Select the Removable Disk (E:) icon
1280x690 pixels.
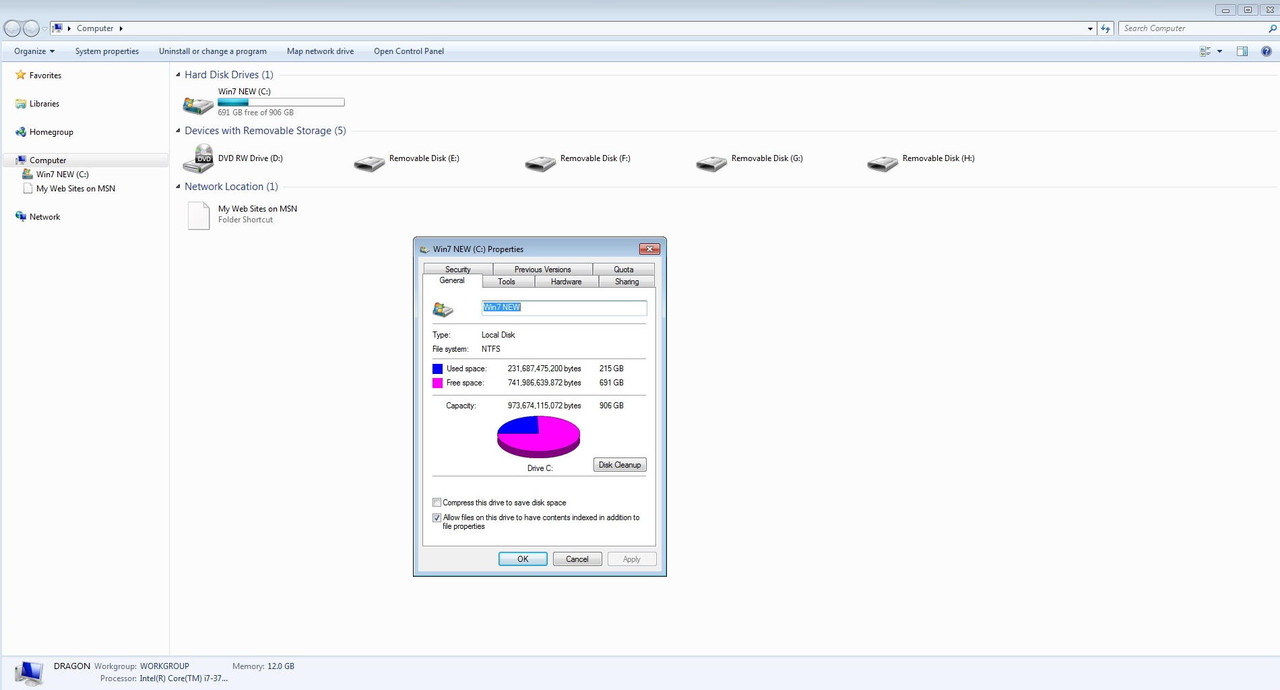coord(370,162)
